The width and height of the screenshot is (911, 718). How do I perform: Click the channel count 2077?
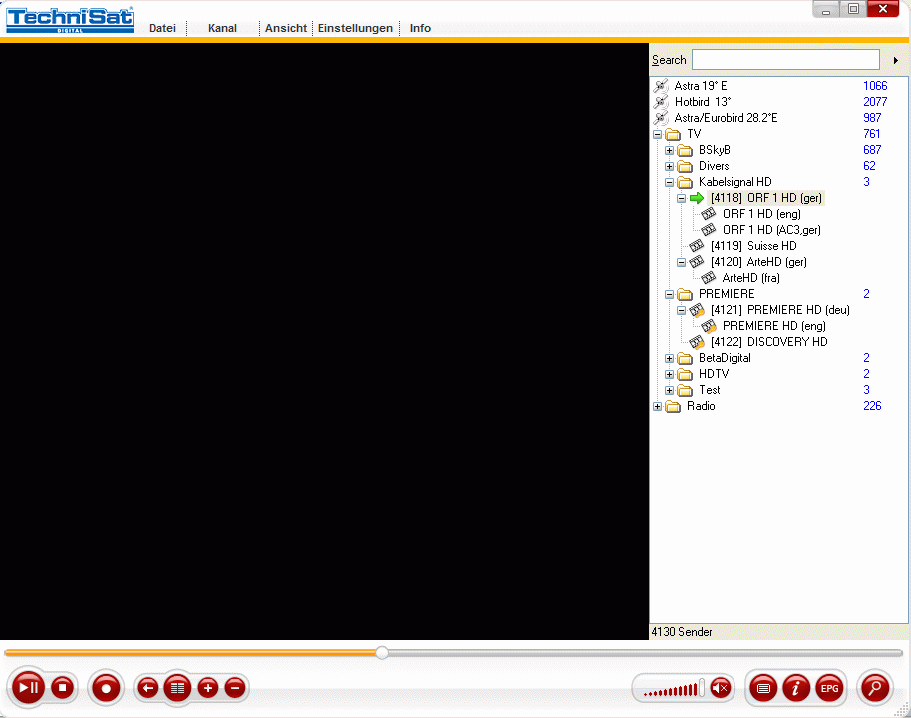[875, 102]
